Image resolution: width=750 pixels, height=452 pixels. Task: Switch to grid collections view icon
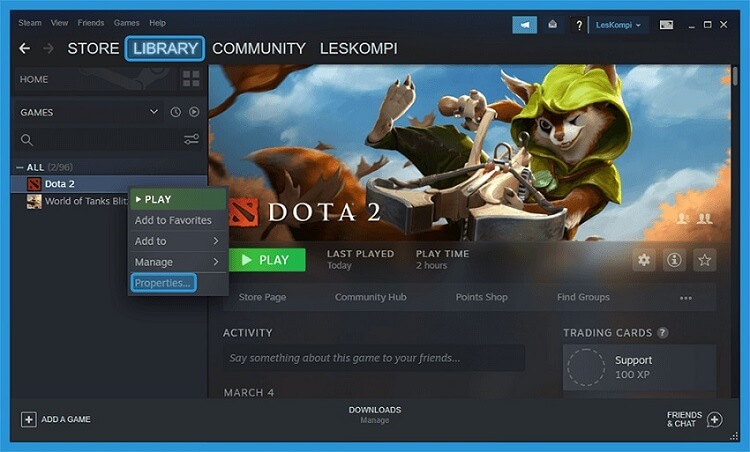click(191, 78)
